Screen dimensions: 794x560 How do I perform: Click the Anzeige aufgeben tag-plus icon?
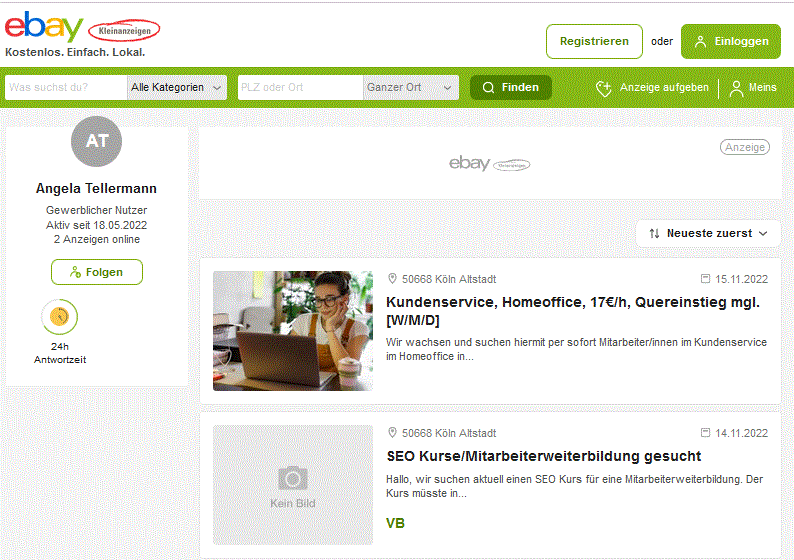coord(604,88)
